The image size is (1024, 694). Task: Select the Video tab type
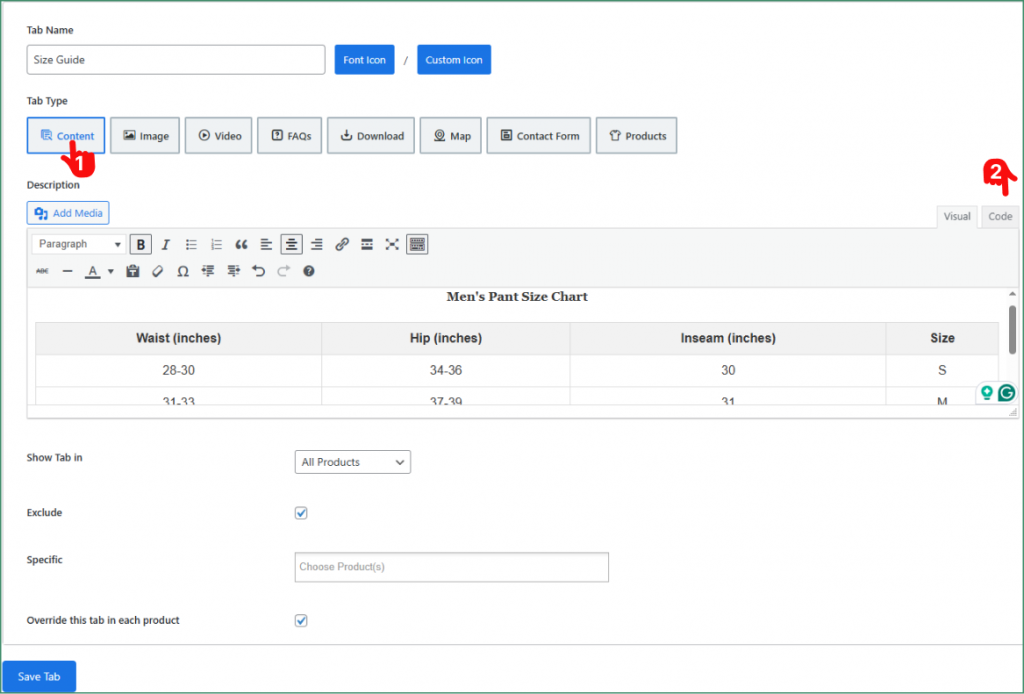[219, 136]
